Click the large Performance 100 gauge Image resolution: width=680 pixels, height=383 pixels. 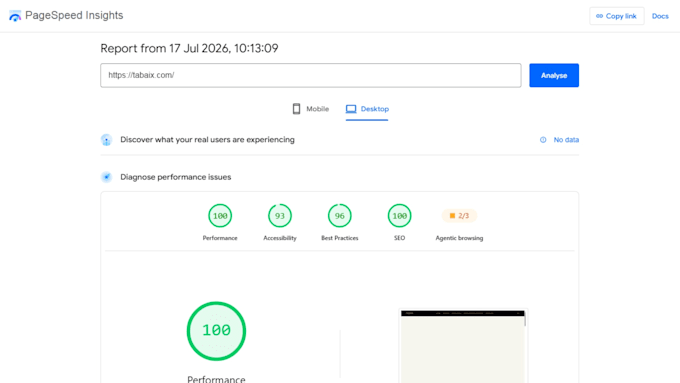coord(216,331)
